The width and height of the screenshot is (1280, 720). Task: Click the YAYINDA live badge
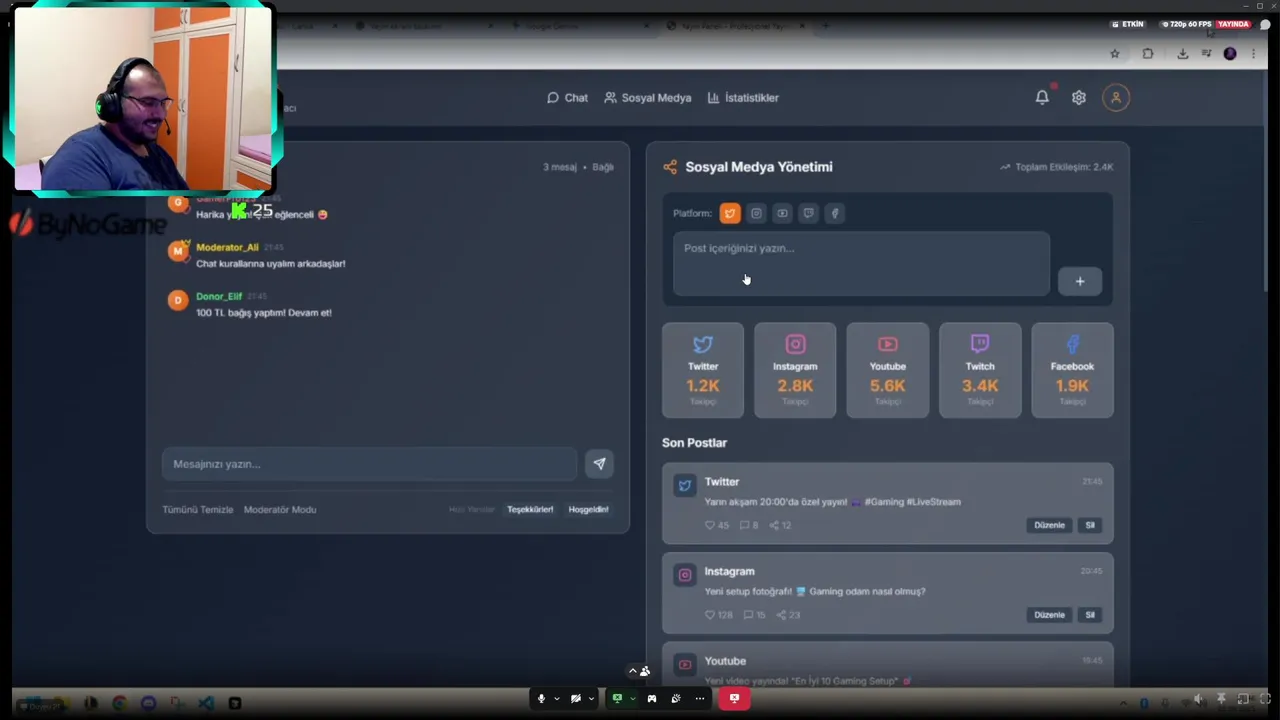click(x=1233, y=24)
